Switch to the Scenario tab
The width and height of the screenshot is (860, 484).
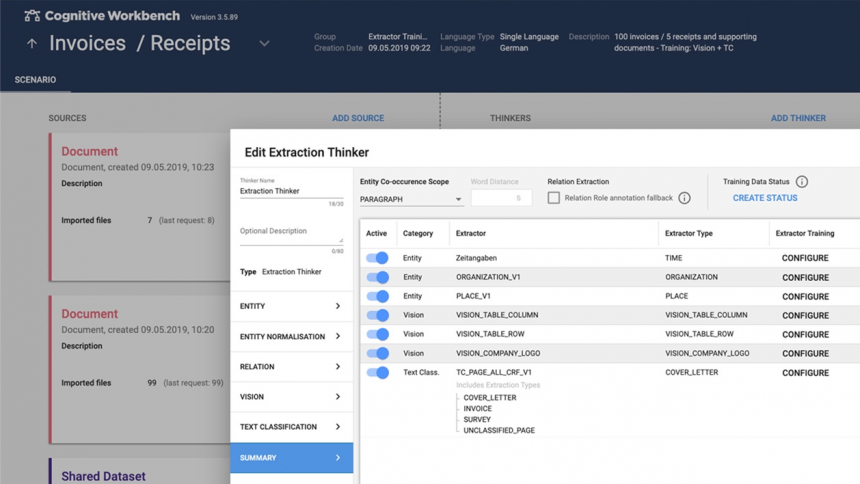pos(35,80)
